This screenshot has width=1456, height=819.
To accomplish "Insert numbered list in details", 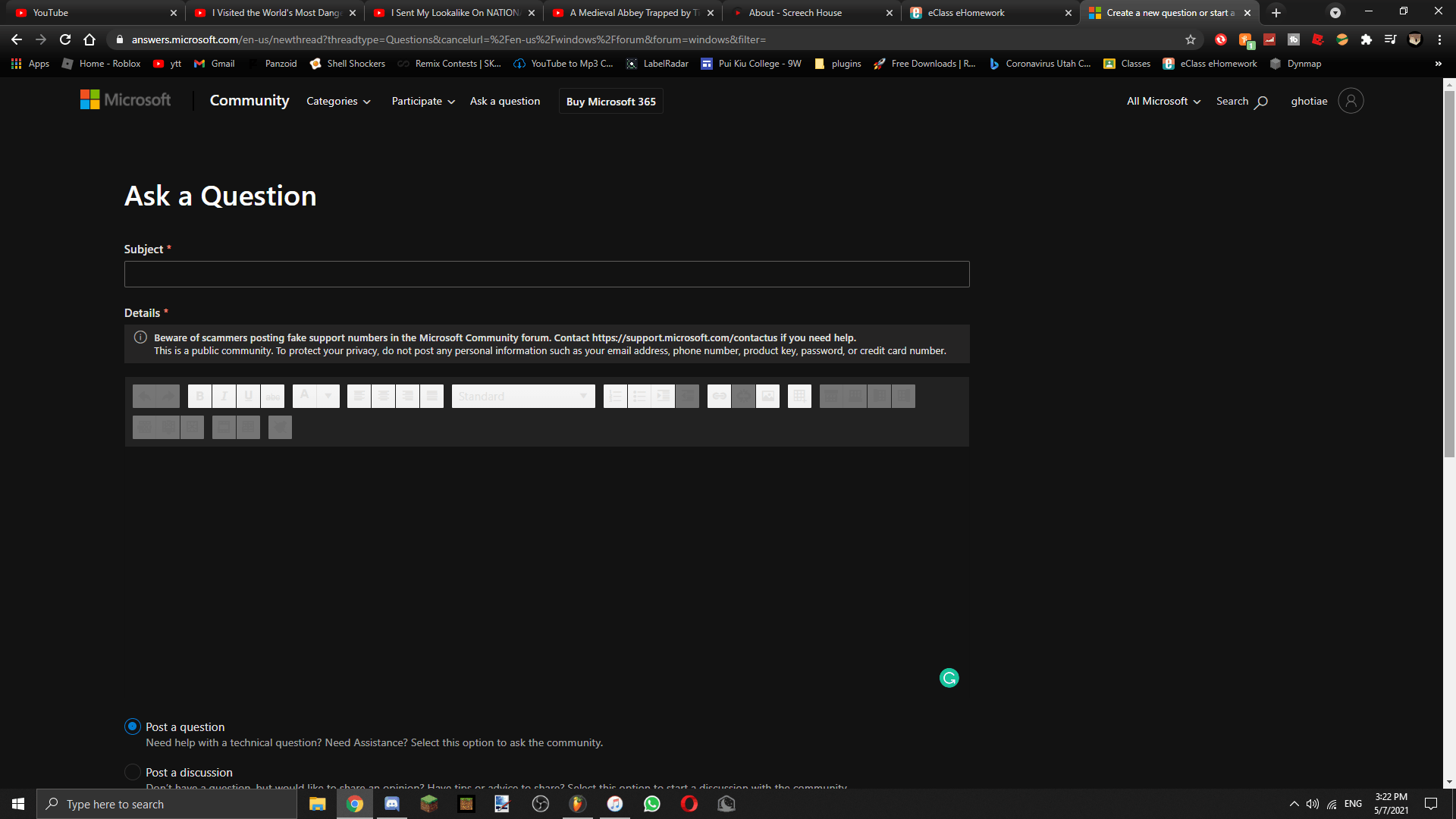I will coord(616,396).
